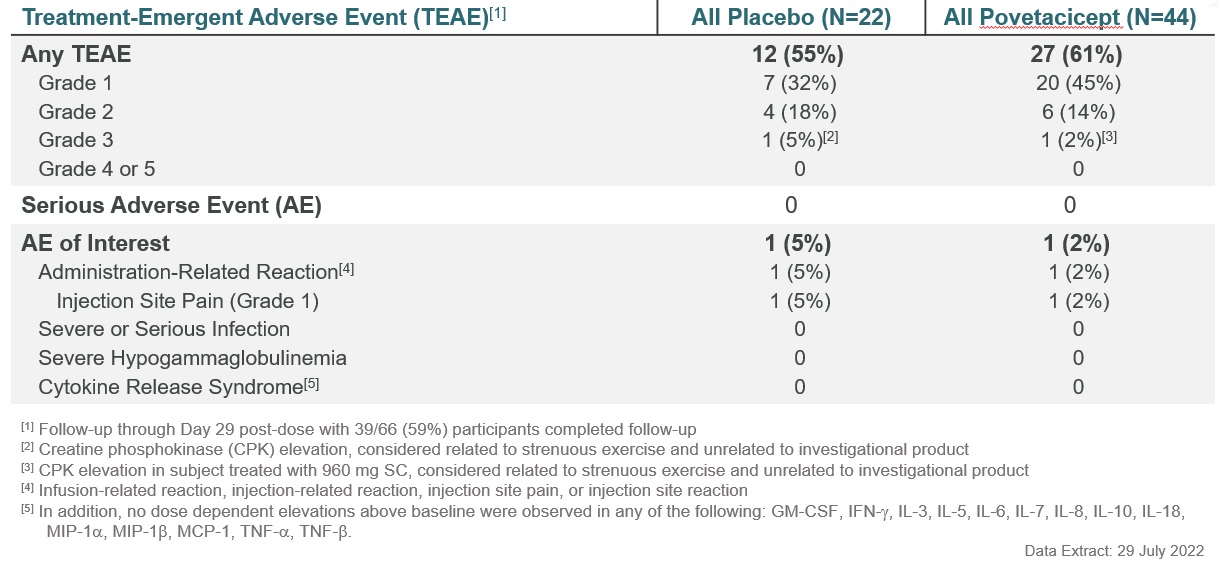Click the Grade 2 placebo value 4 (18%)
The width and height of the screenshot is (1219, 564).
click(x=799, y=112)
